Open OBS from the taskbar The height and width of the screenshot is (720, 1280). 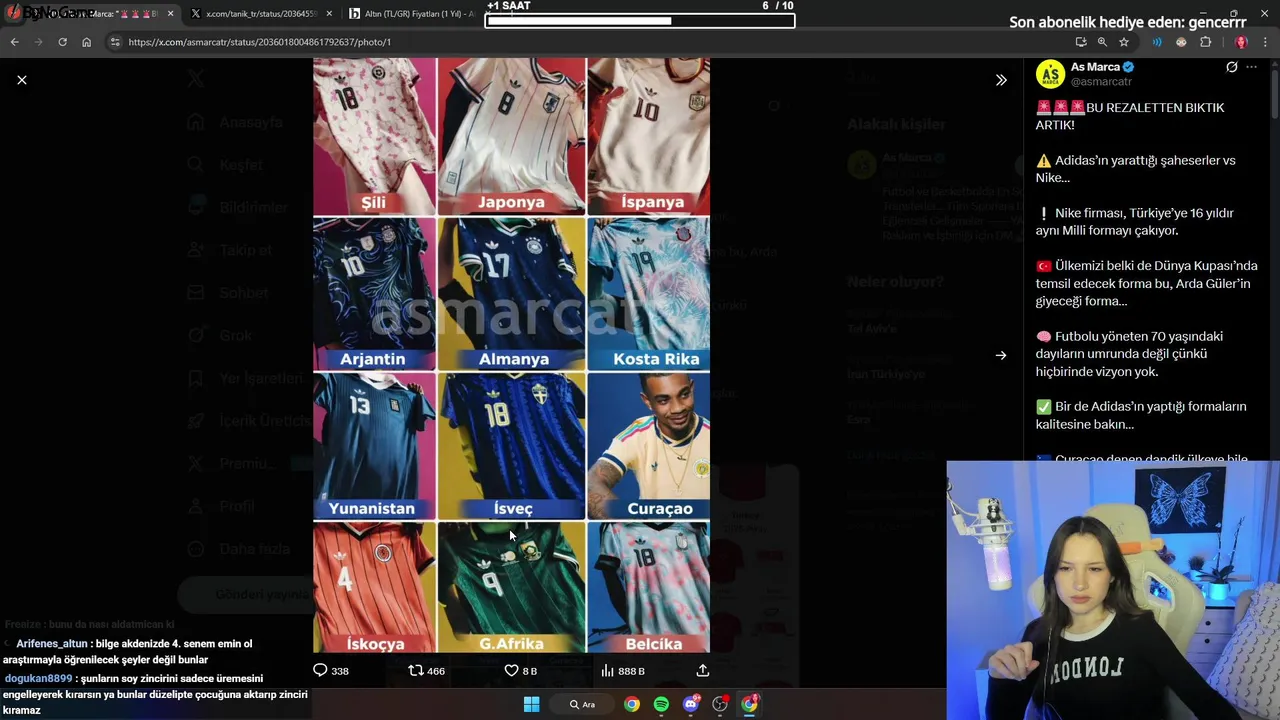pos(720,704)
